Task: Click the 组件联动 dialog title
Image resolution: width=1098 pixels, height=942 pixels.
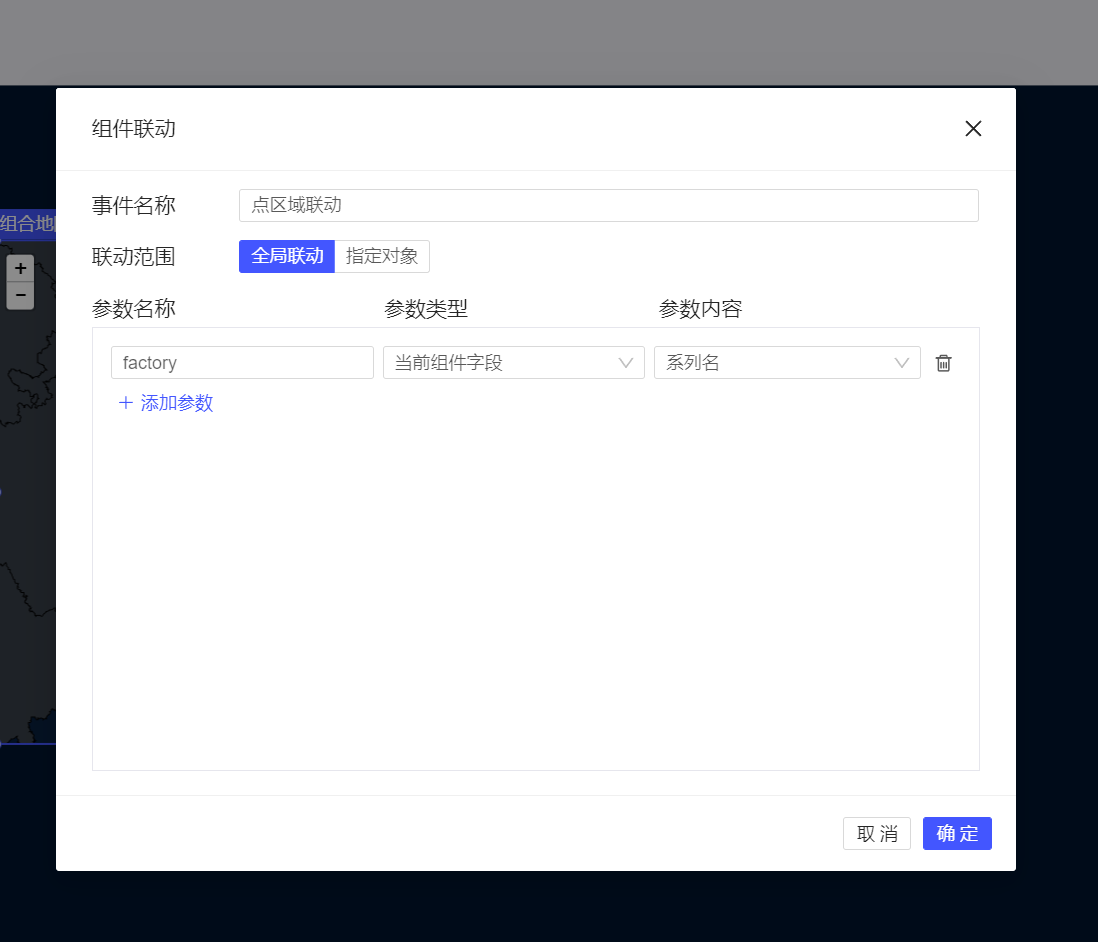Action: pos(134,129)
